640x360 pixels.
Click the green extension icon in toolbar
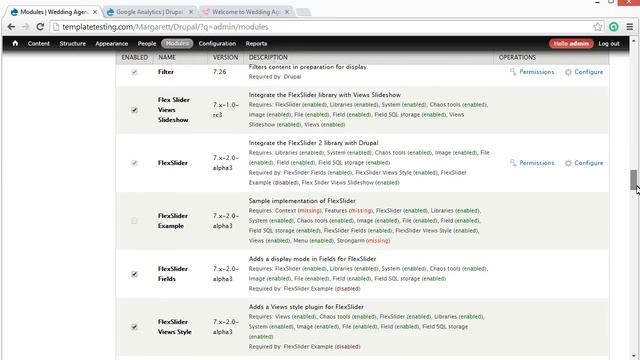(613, 27)
